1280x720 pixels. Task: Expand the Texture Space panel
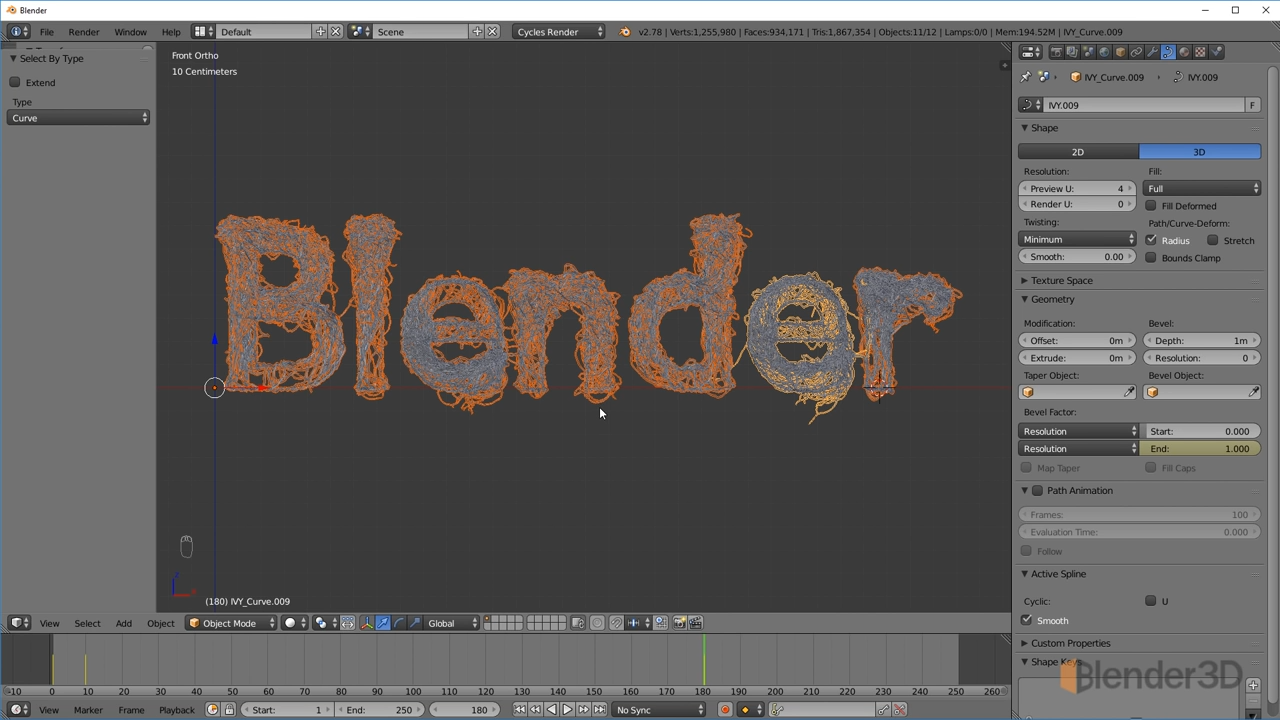[1061, 281]
